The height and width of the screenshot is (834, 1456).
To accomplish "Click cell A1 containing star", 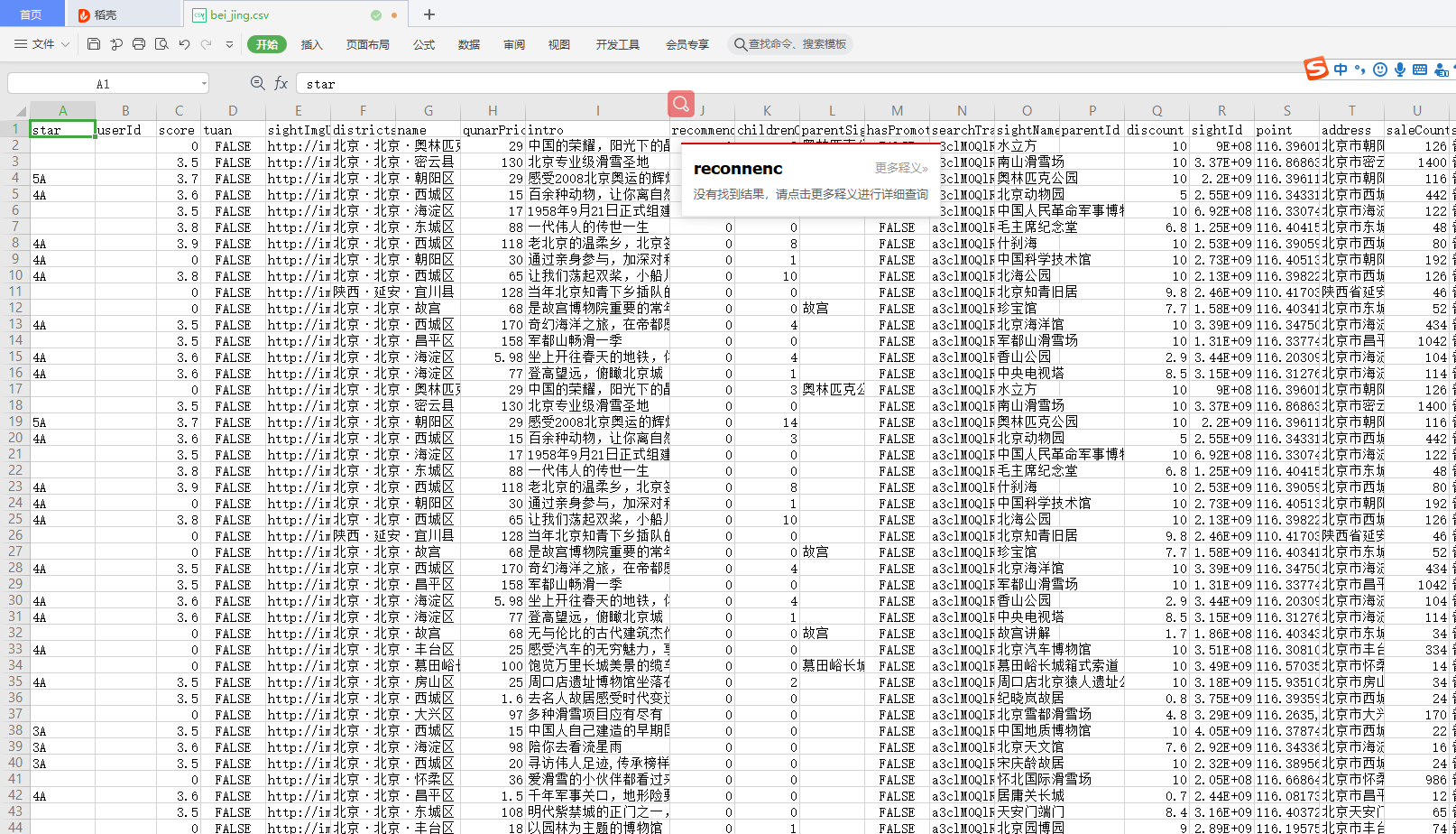I will coord(62,129).
